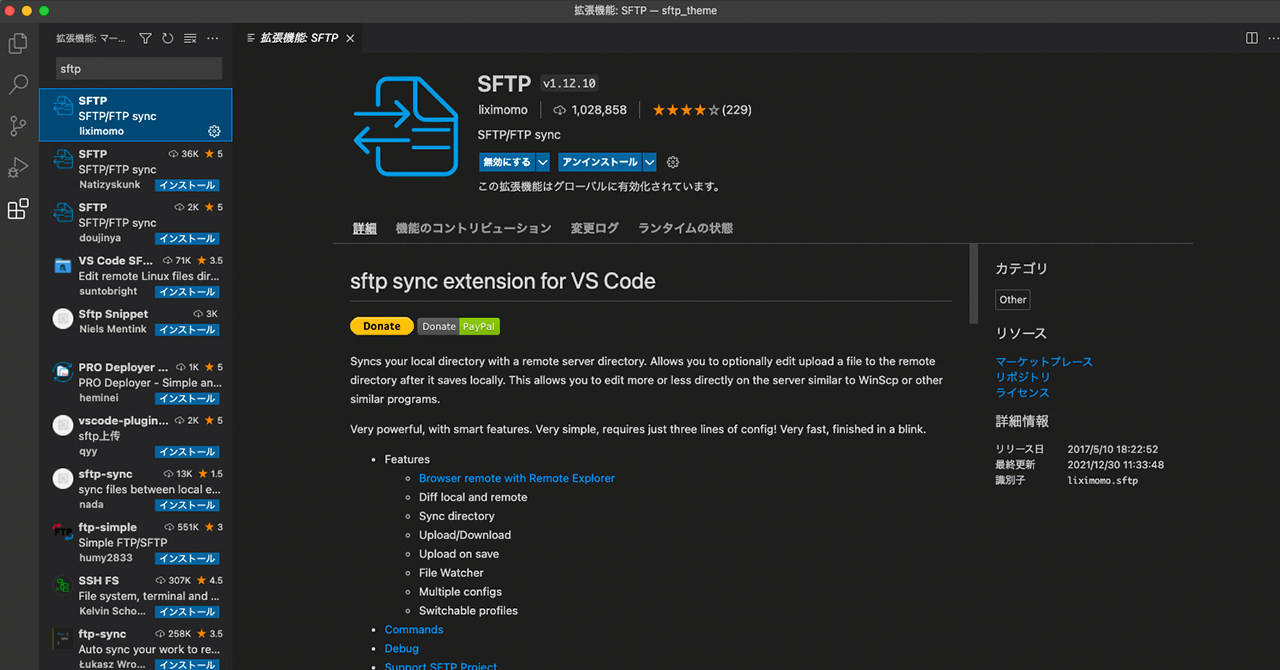Close the 拡張機能: SFTP editor tab
Screen dimensions: 1280x670
coord(350,38)
